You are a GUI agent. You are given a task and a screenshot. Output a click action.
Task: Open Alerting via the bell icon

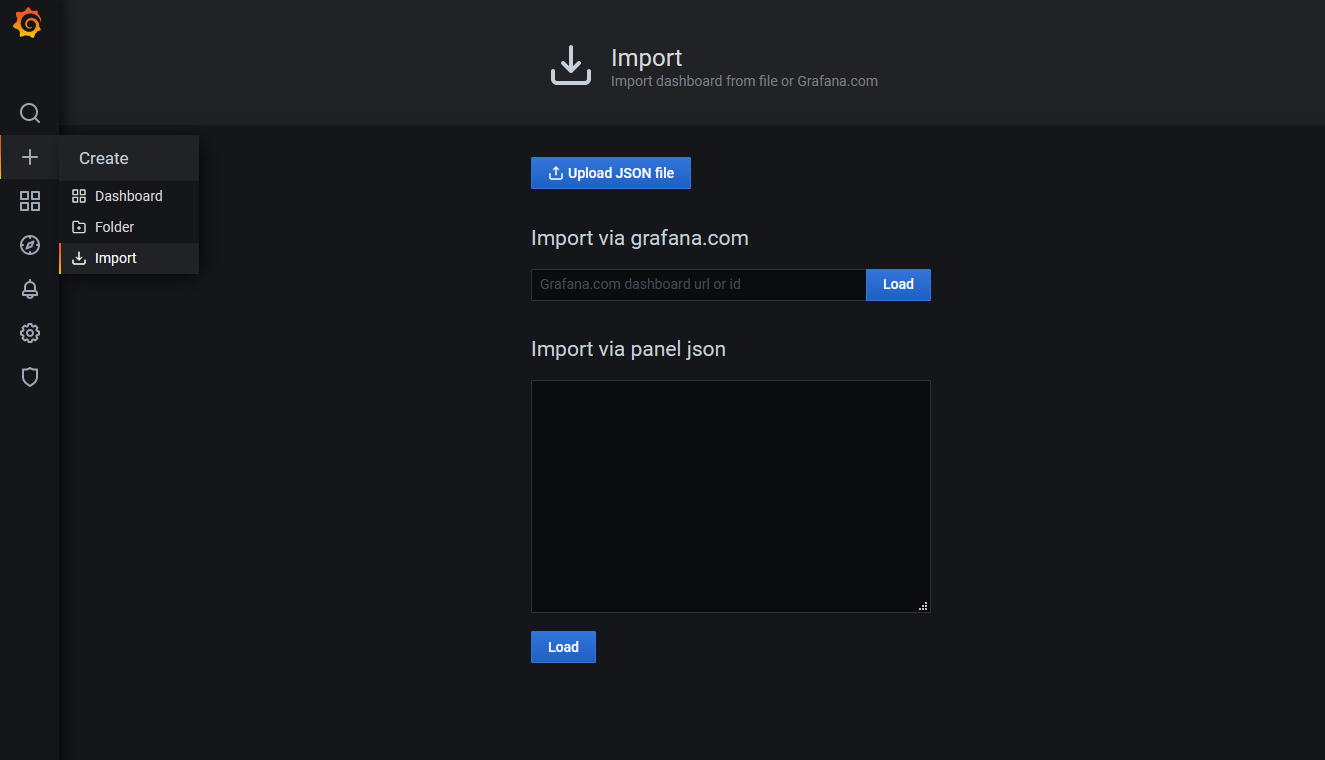coord(30,289)
